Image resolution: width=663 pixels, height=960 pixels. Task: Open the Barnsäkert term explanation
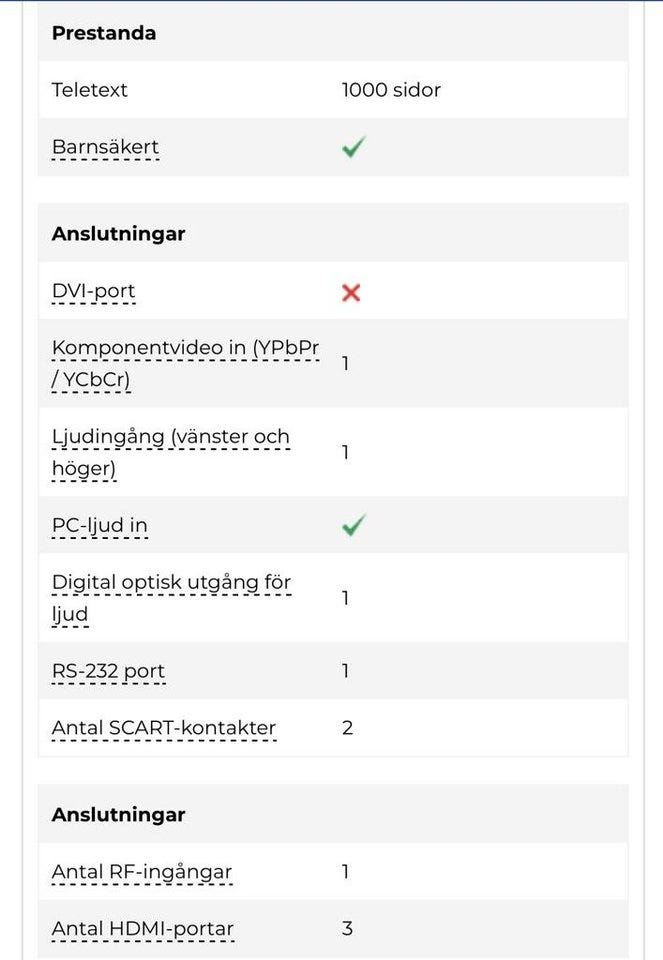pyautogui.click(x=105, y=148)
